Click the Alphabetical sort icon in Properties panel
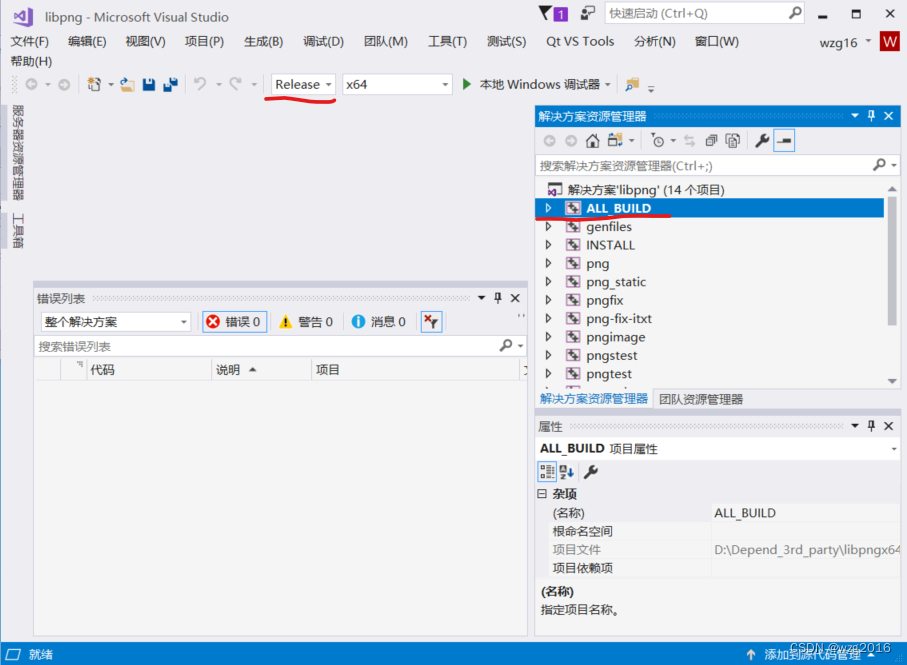Image resolution: width=907 pixels, height=665 pixels. (567, 471)
